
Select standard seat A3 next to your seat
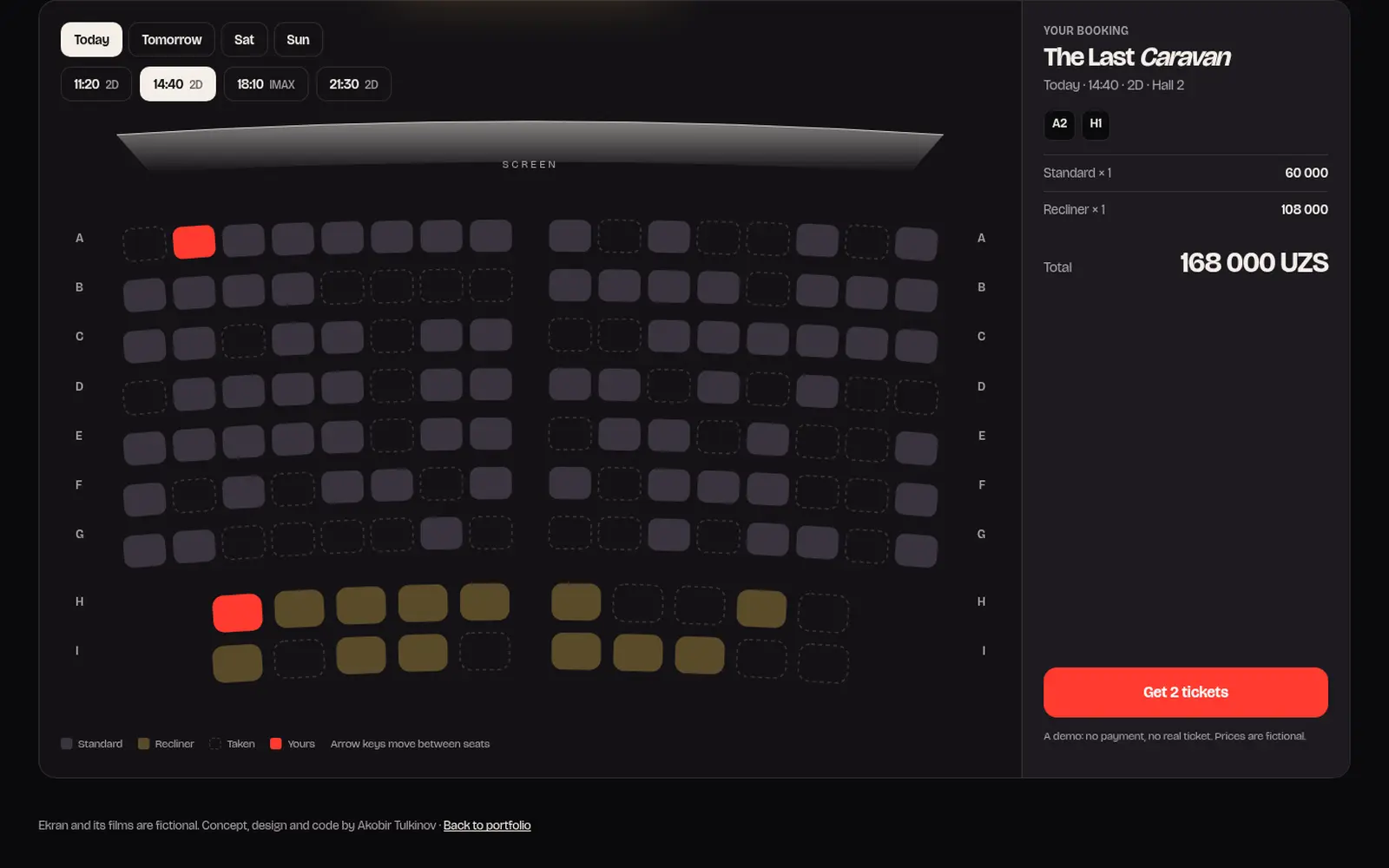[244, 240]
